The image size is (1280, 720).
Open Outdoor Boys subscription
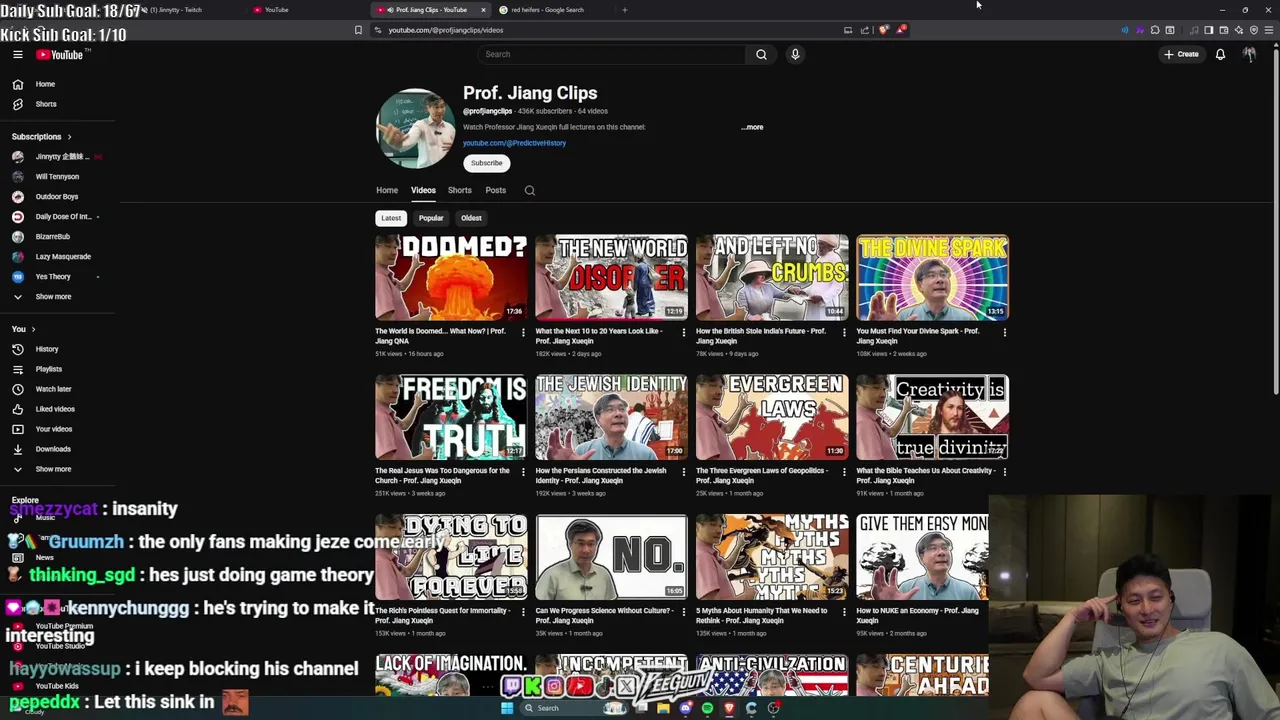click(x=58, y=197)
